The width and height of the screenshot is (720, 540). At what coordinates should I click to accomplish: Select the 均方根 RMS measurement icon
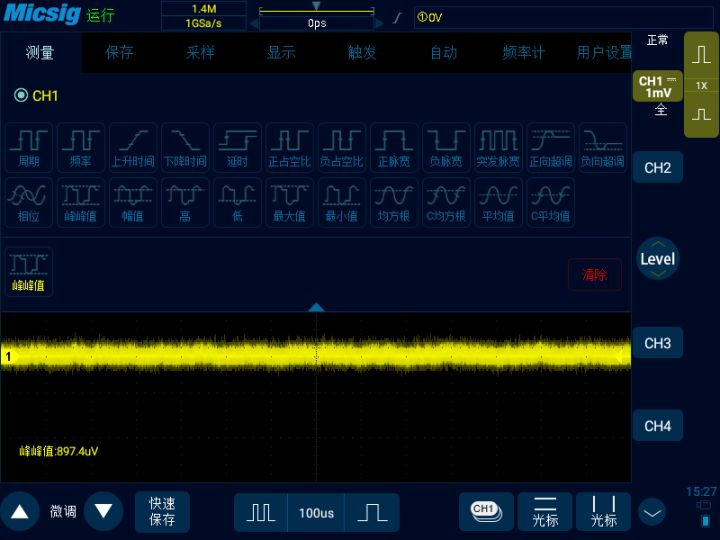394,202
